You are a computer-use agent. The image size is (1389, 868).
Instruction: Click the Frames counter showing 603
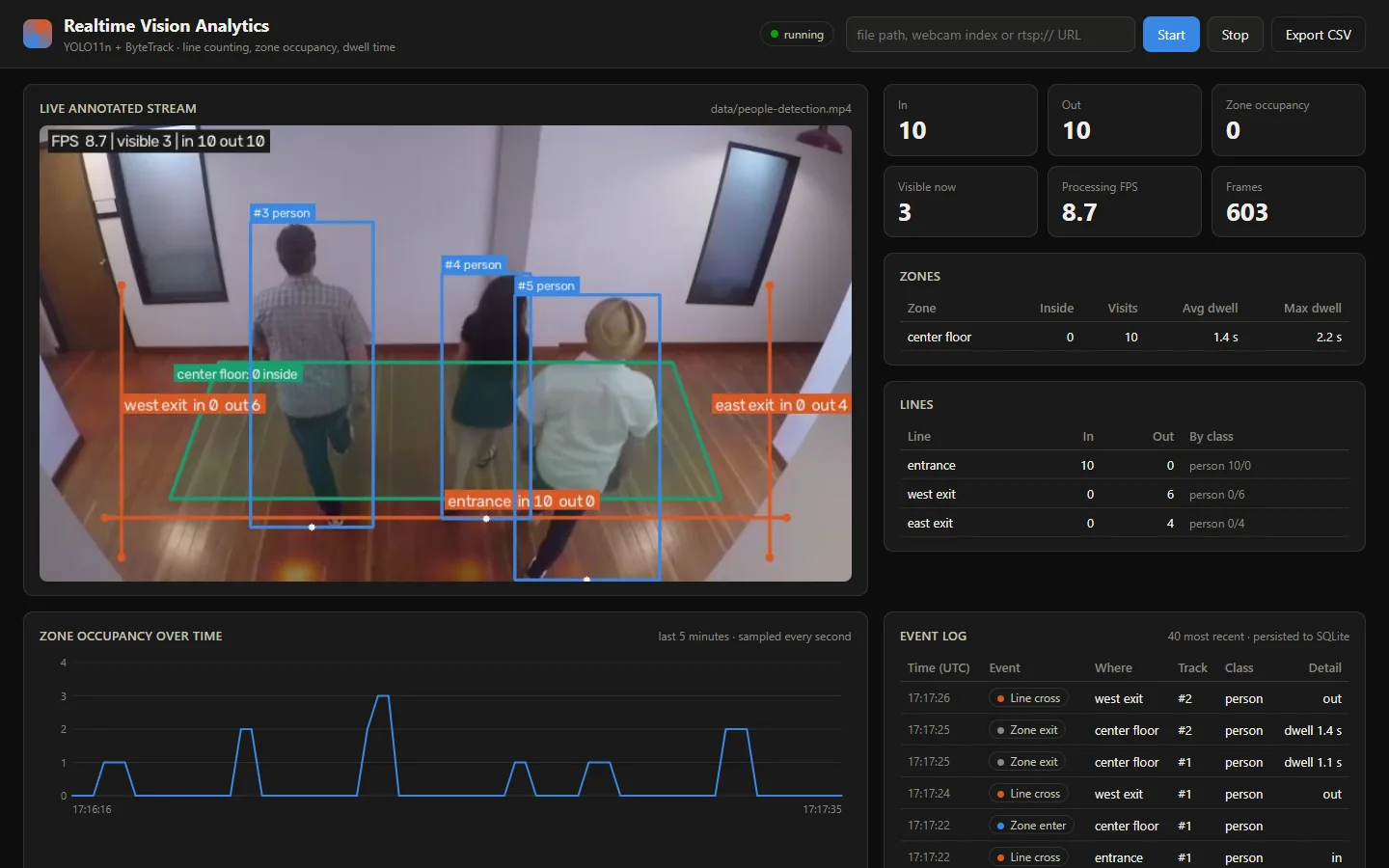click(x=1289, y=202)
